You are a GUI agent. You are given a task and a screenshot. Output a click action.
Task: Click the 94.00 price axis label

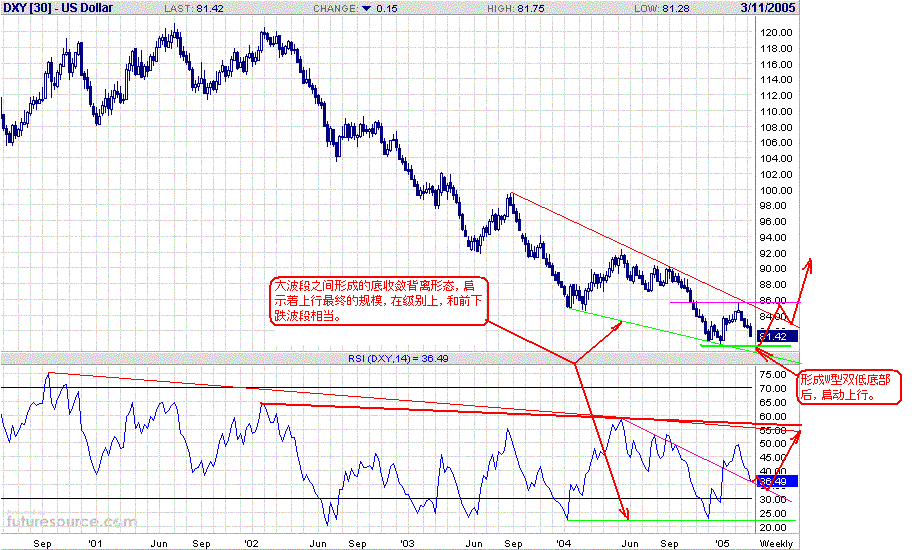pyautogui.click(x=774, y=237)
